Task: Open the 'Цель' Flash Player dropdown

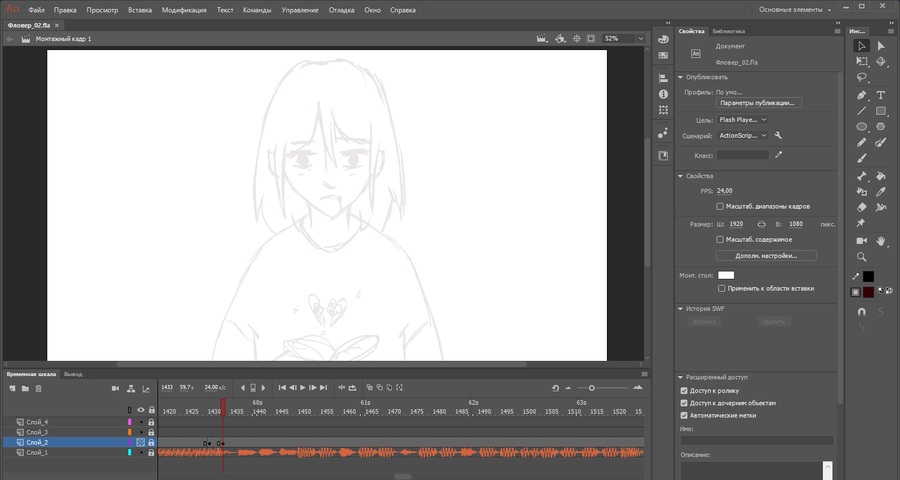Action: 742,119
